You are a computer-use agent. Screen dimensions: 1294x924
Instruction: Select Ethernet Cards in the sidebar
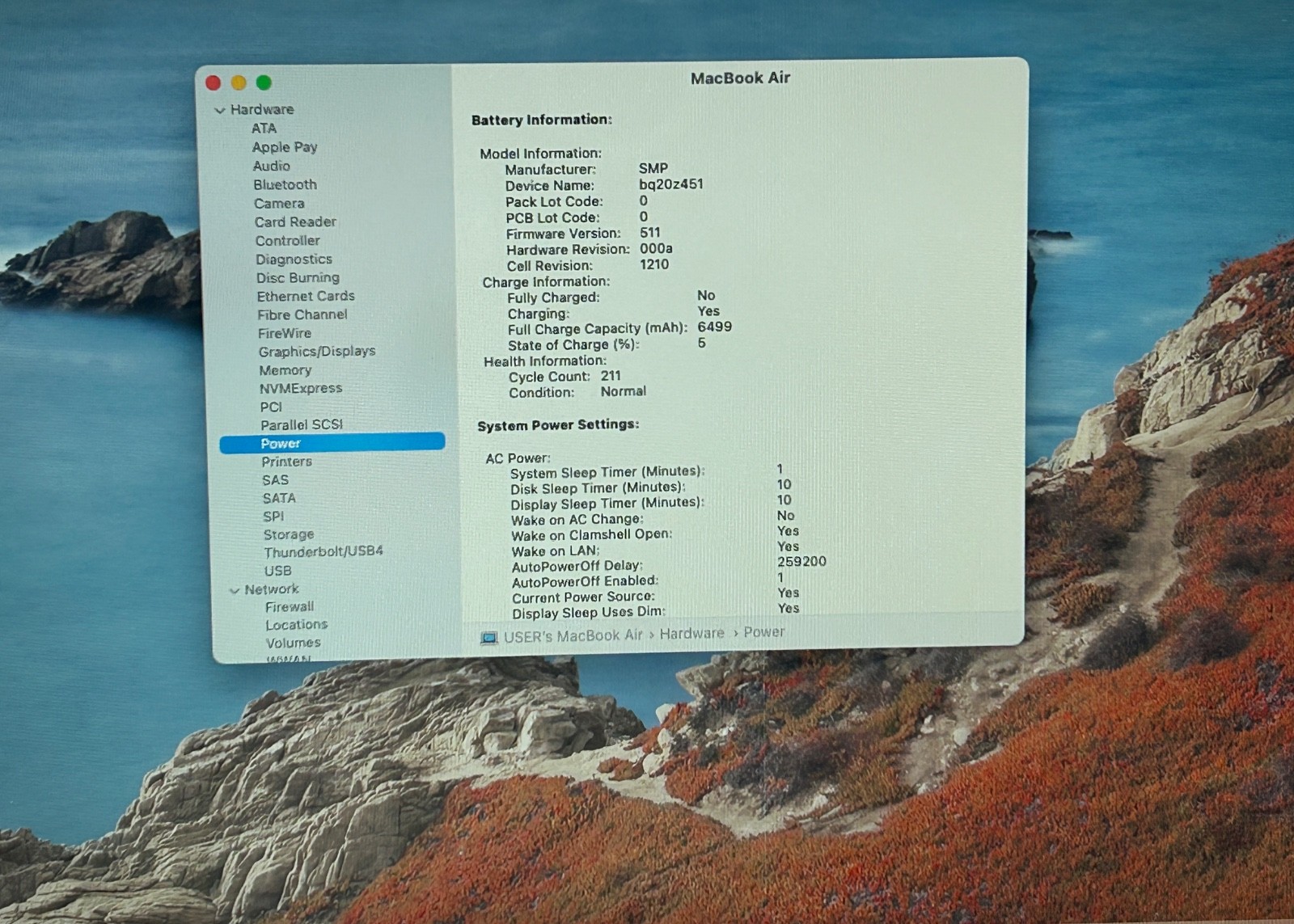tap(306, 297)
